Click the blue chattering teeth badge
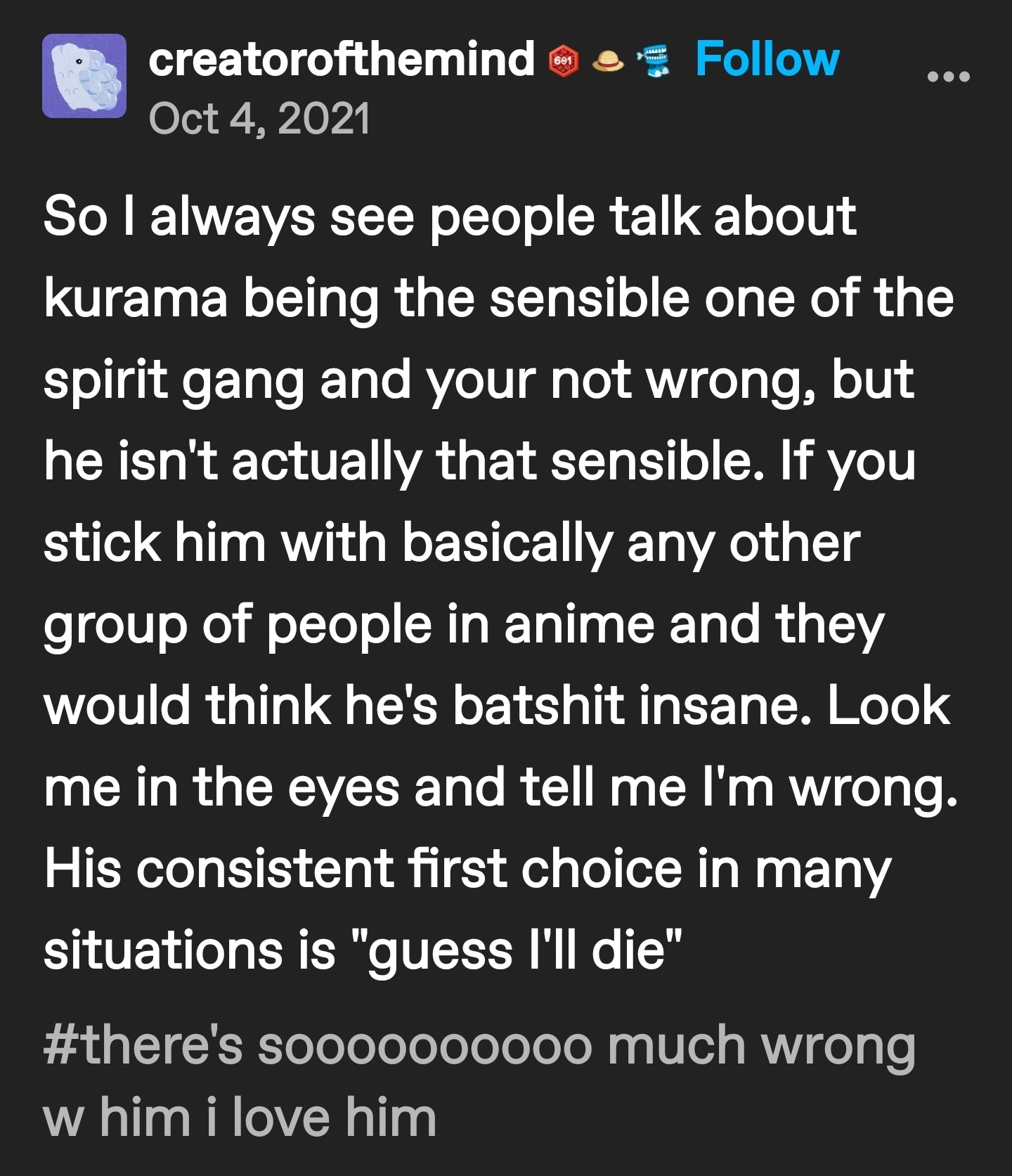The width and height of the screenshot is (1012, 1176). pos(654,61)
